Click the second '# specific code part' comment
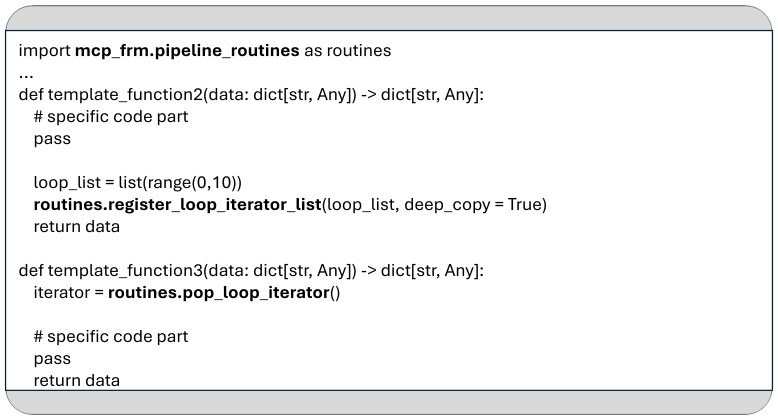This screenshot has width=778, height=420. pos(111,337)
